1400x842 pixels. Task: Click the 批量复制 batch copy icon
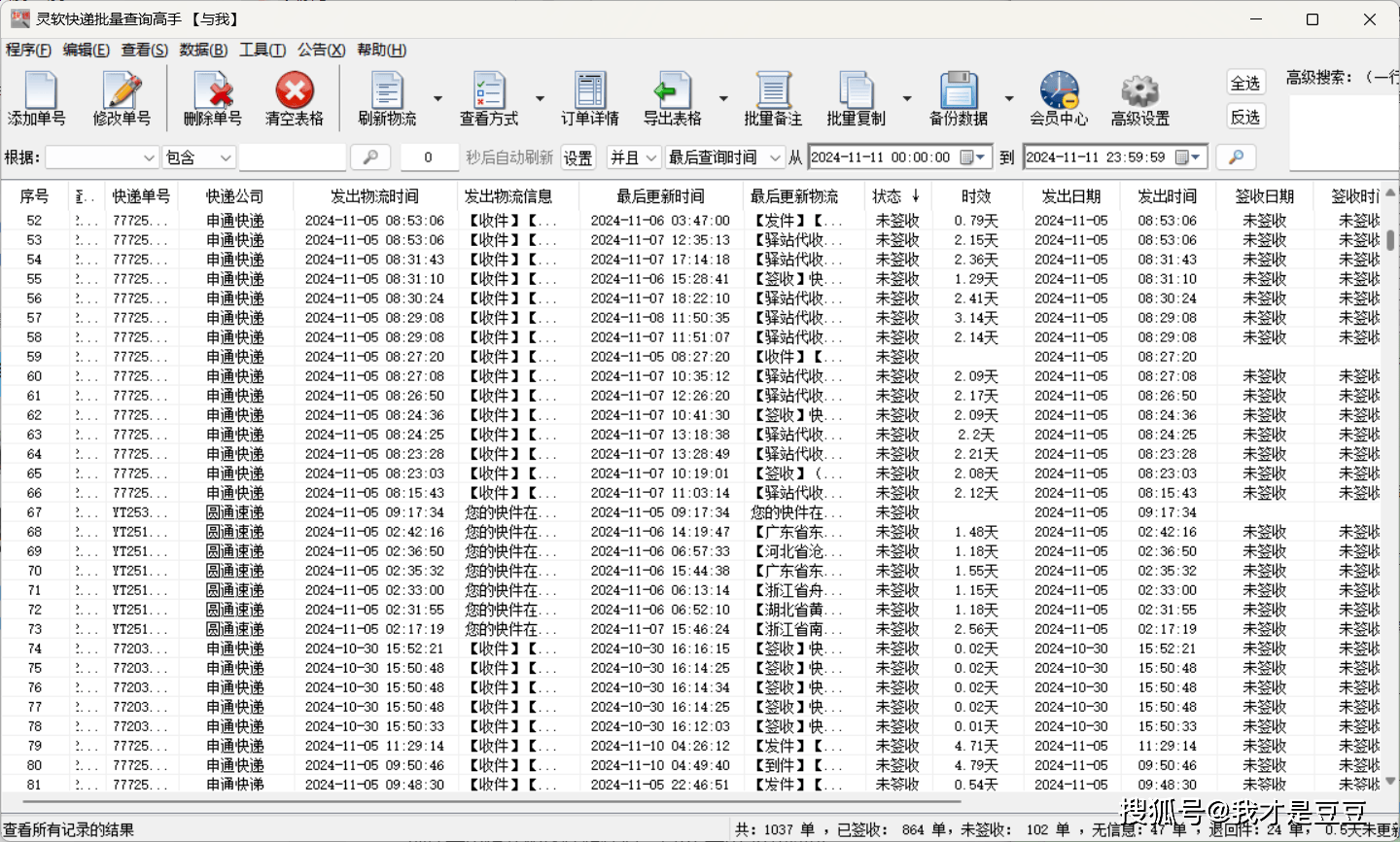coord(856,98)
